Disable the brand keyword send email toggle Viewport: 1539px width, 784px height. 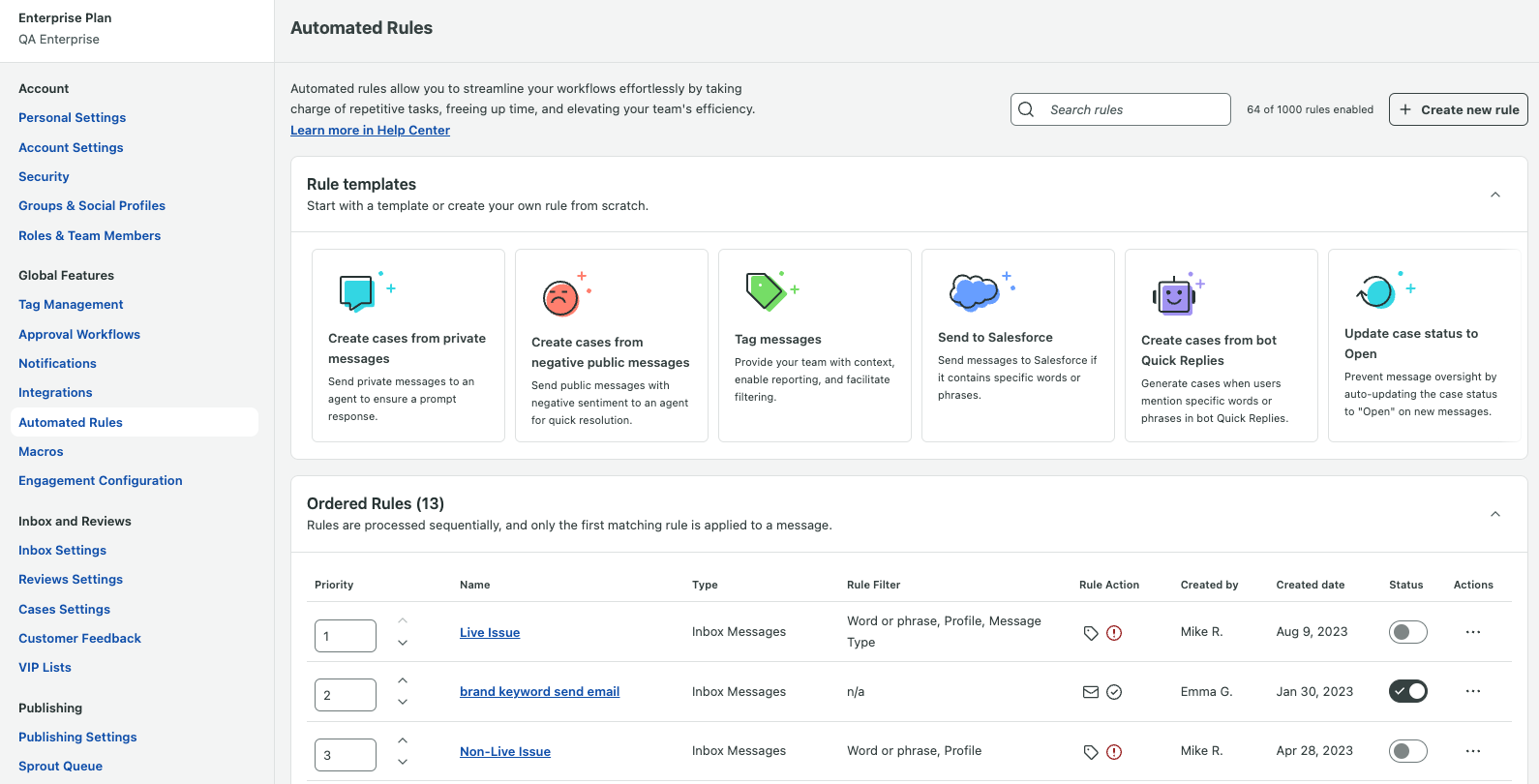[x=1408, y=691]
